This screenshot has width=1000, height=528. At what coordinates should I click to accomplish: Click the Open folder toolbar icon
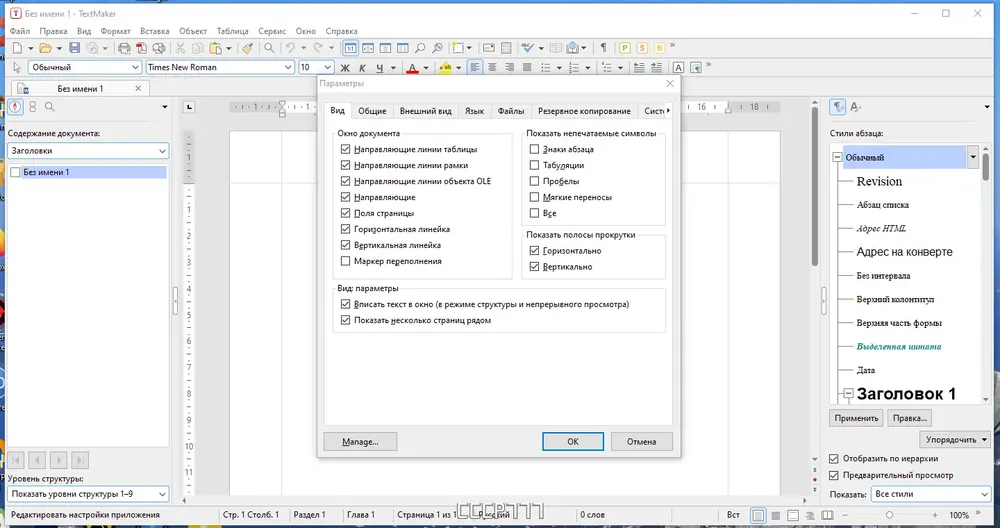pyautogui.click(x=45, y=48)
